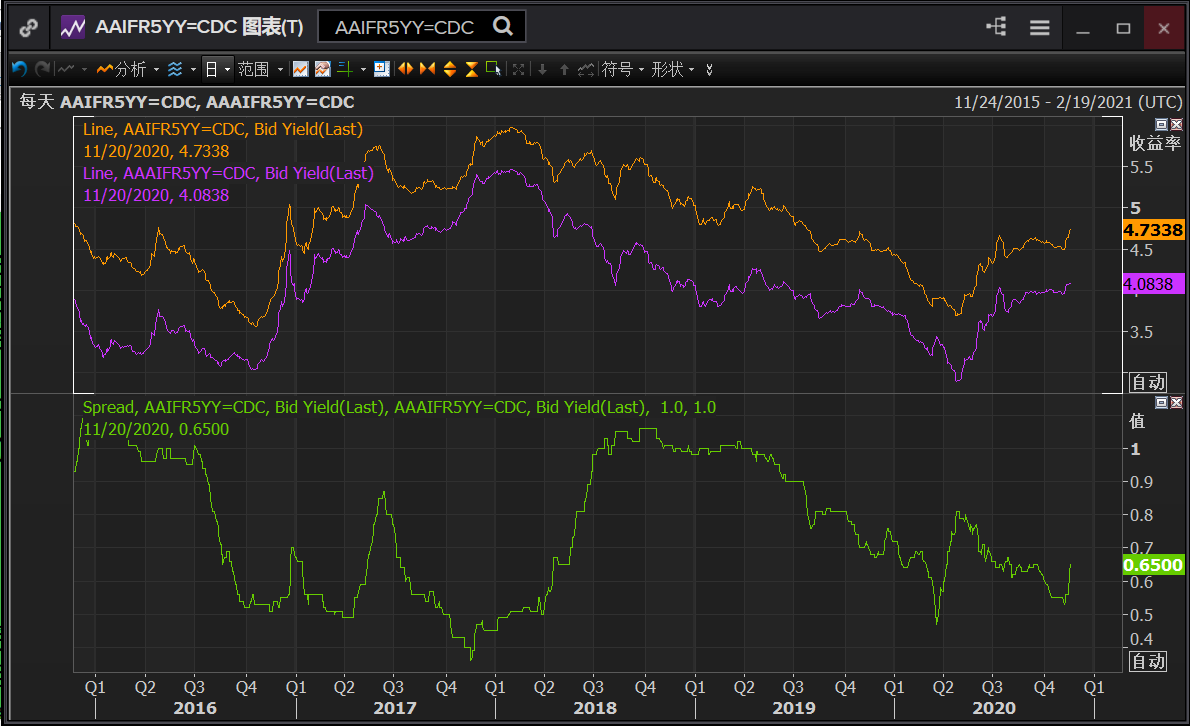Click the chart title 每天 AAIFR5YY=CDC
1190x726 pixels.
coord(187,102)
